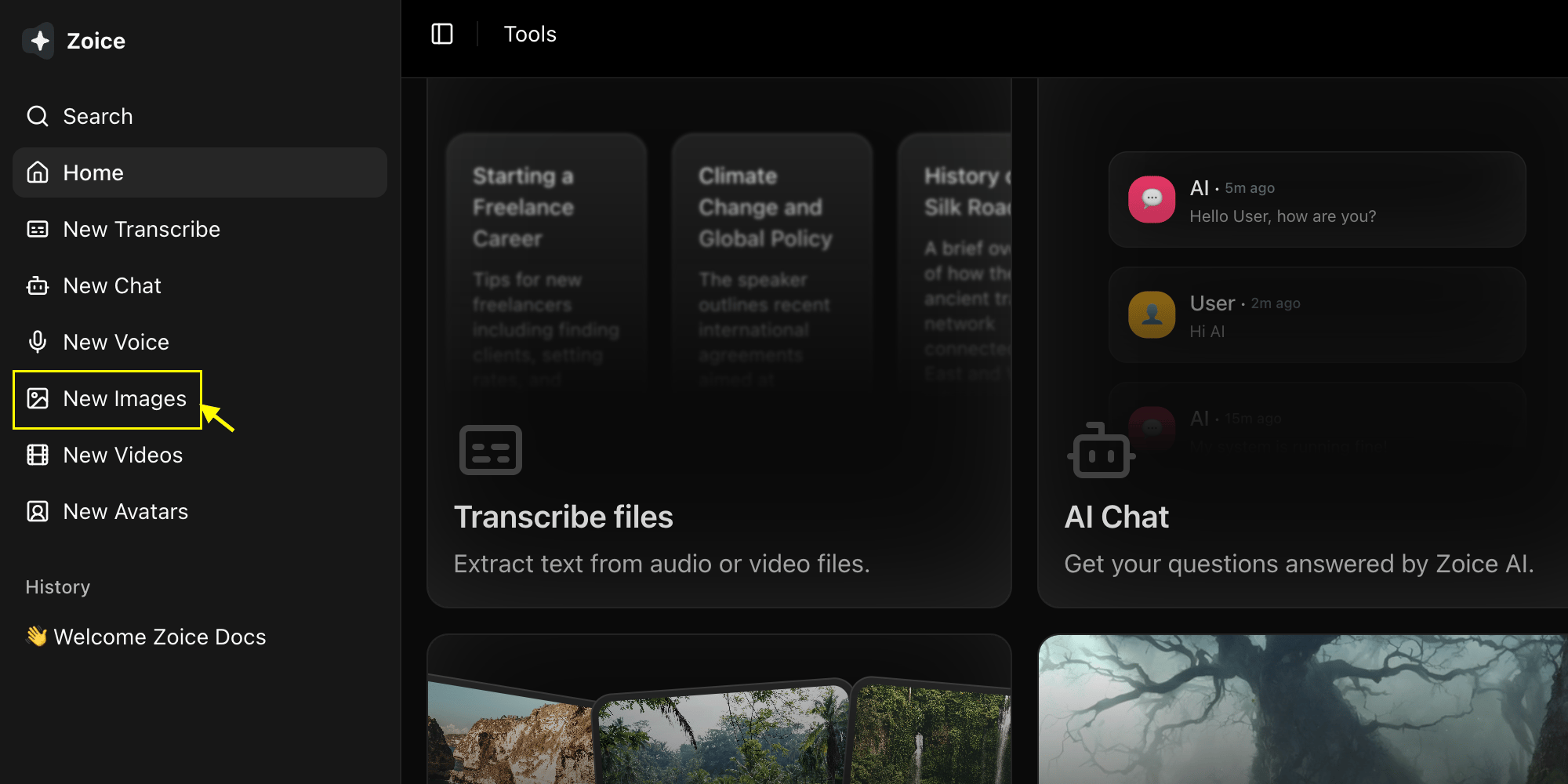
Task: Select History of Silk Road card
Action: [955, 263]
